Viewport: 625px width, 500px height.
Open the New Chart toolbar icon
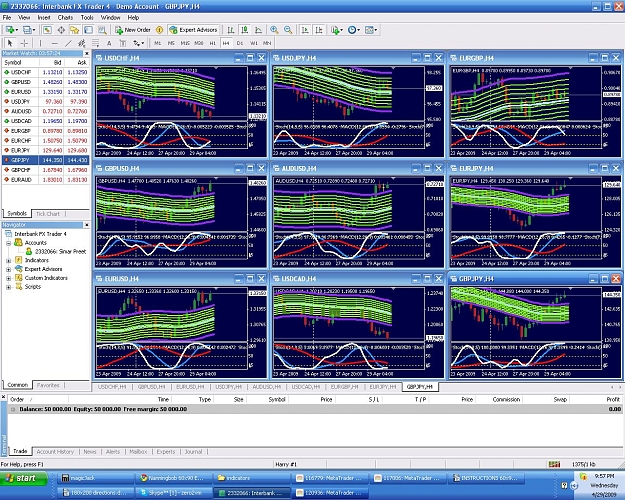(x=9, y=30)
